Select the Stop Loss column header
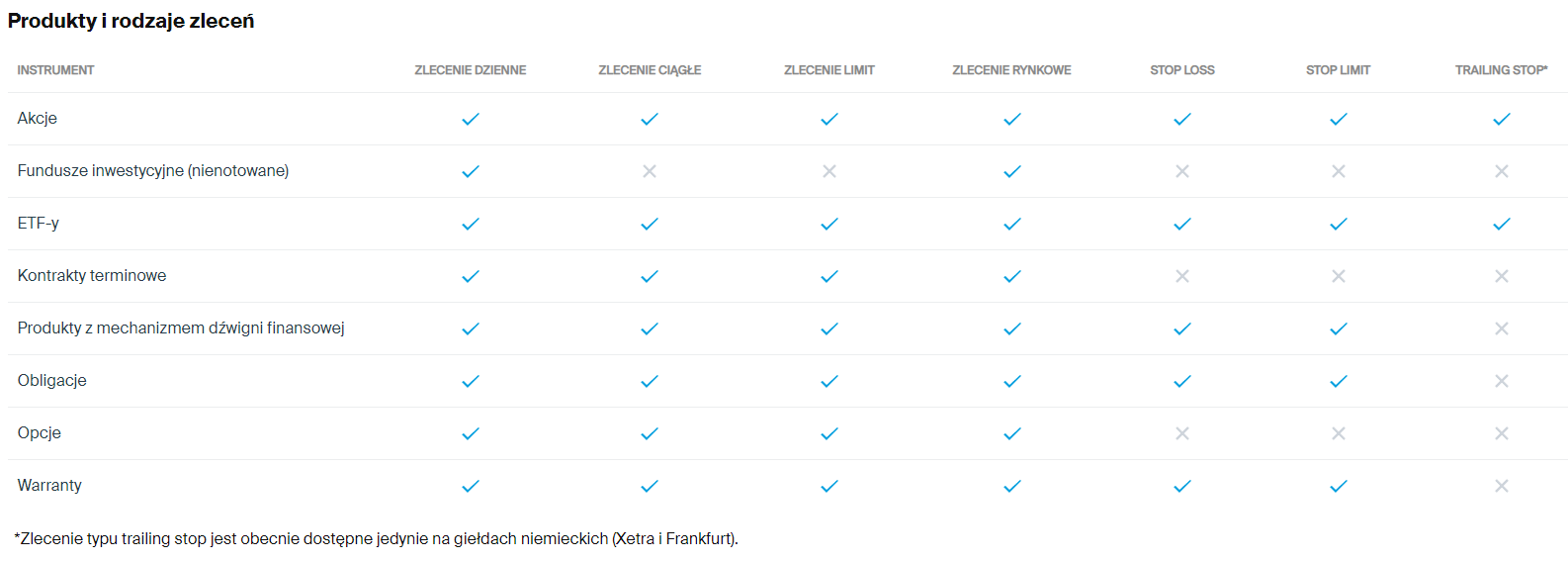 pos(1181,70)
